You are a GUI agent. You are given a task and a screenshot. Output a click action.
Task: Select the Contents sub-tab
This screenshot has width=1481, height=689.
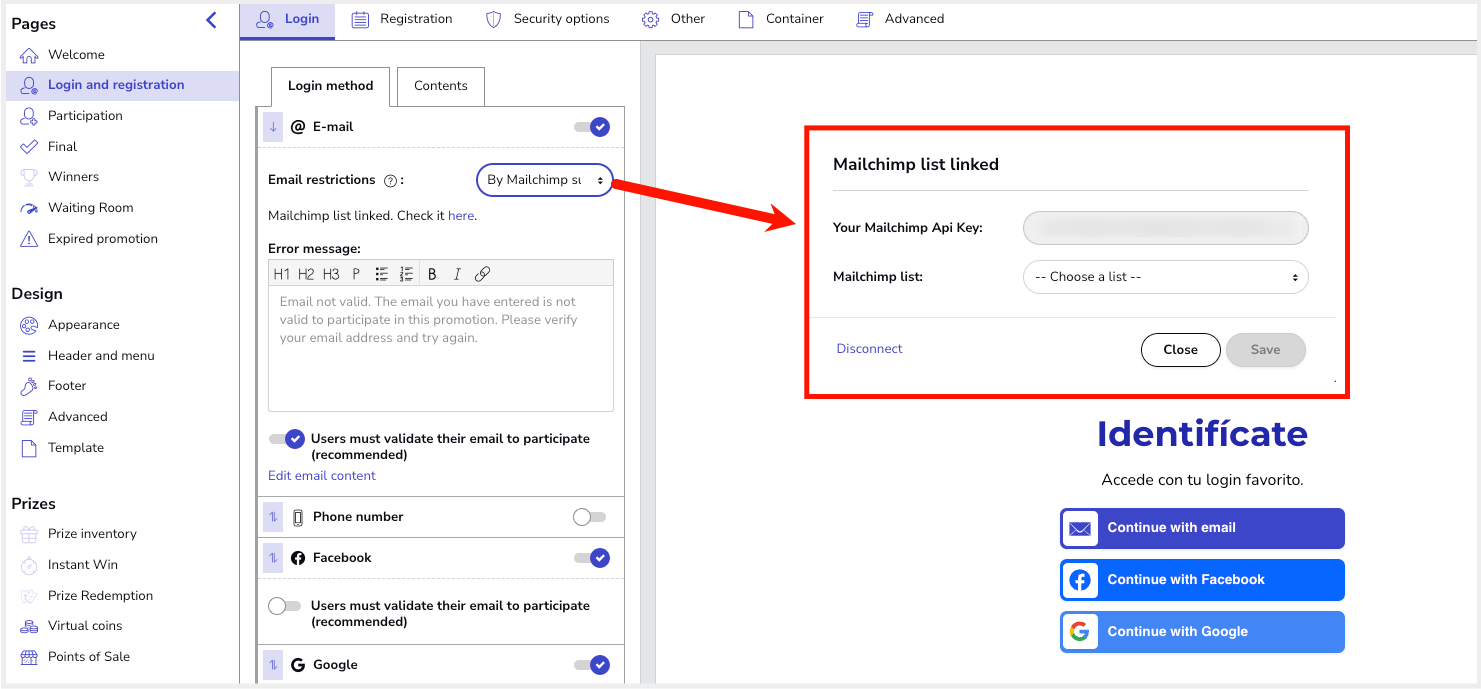(x=441, y=86)
